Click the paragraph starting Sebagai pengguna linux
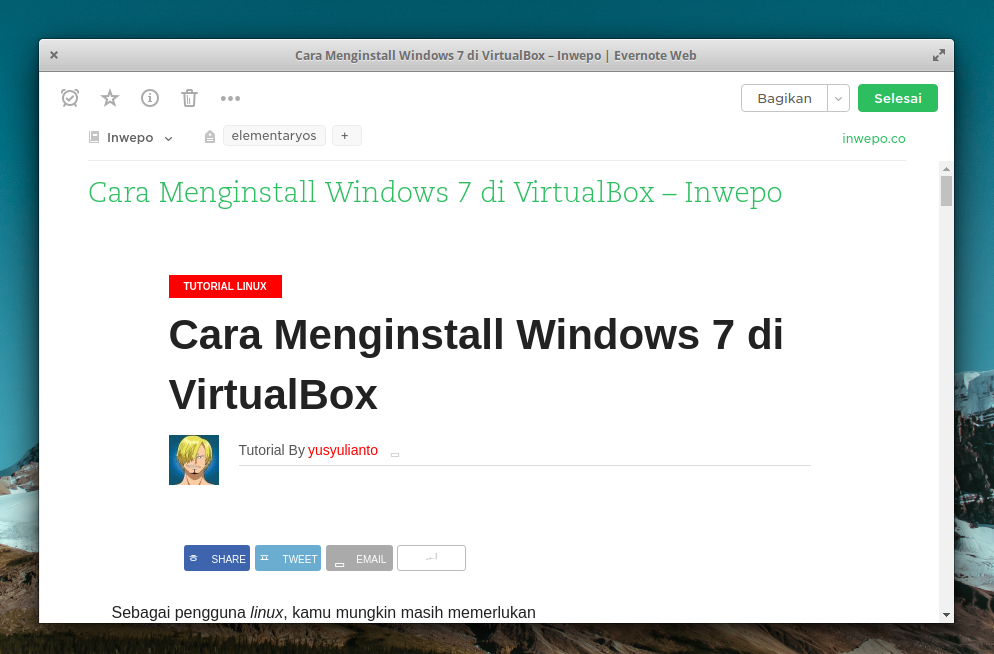Screen dimensions: 994x654 323,613
